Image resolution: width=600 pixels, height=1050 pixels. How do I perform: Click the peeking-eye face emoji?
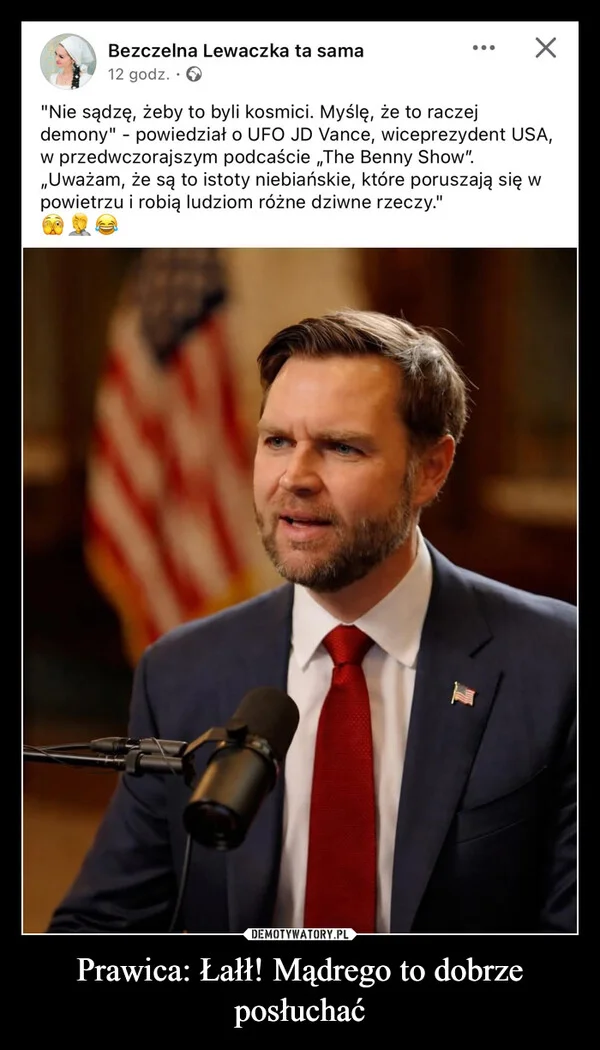[52, 224]
